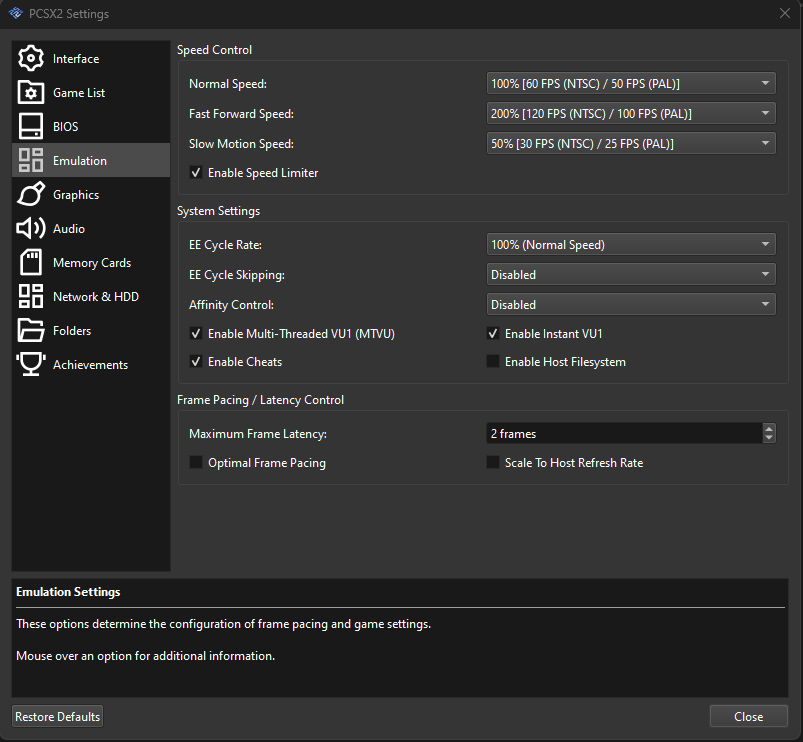
Task: Click the Close button at bottom
Action: click(748, 716)
